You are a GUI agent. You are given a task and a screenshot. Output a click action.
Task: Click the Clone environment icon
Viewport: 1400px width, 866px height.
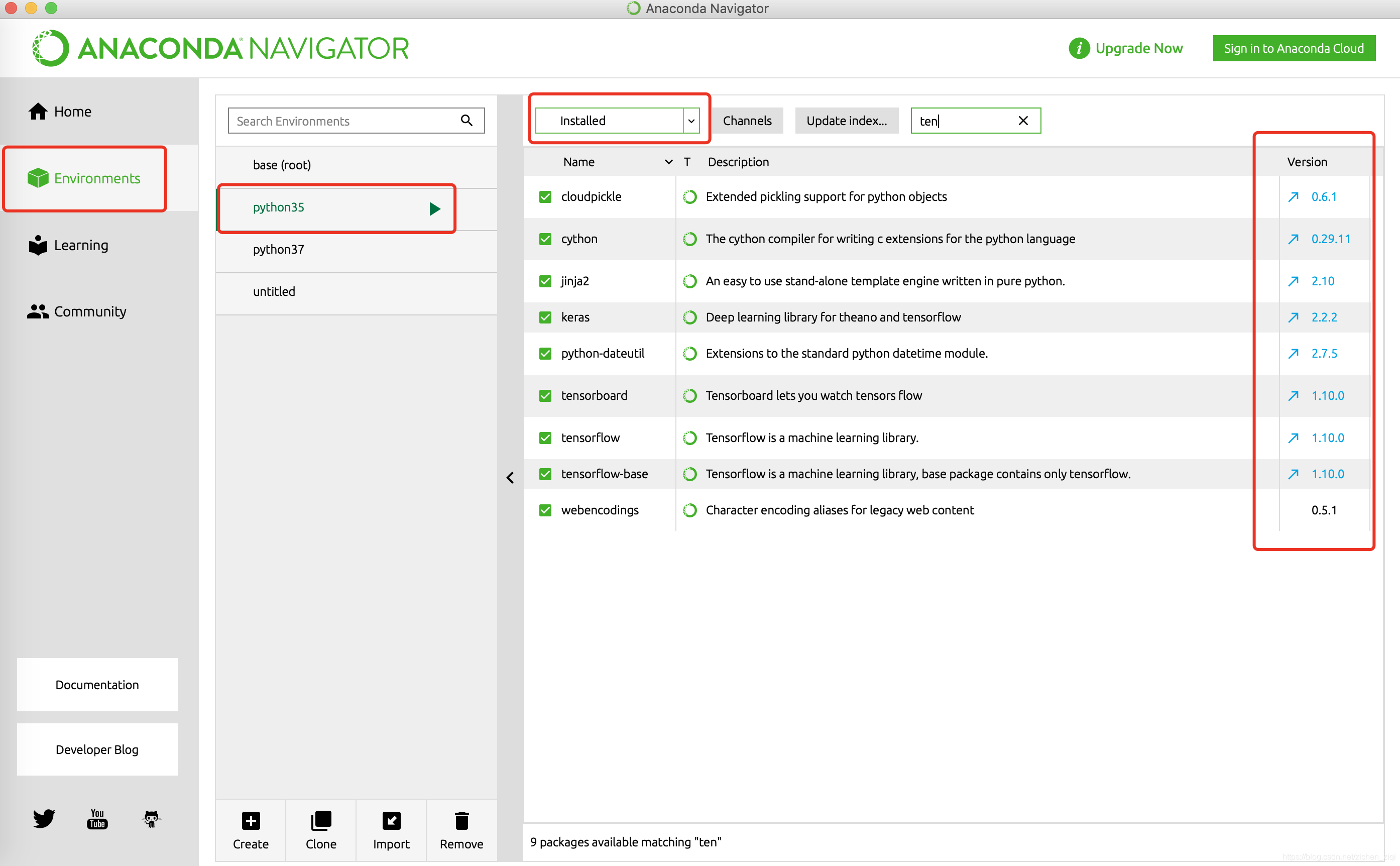(x=321, y=820)
